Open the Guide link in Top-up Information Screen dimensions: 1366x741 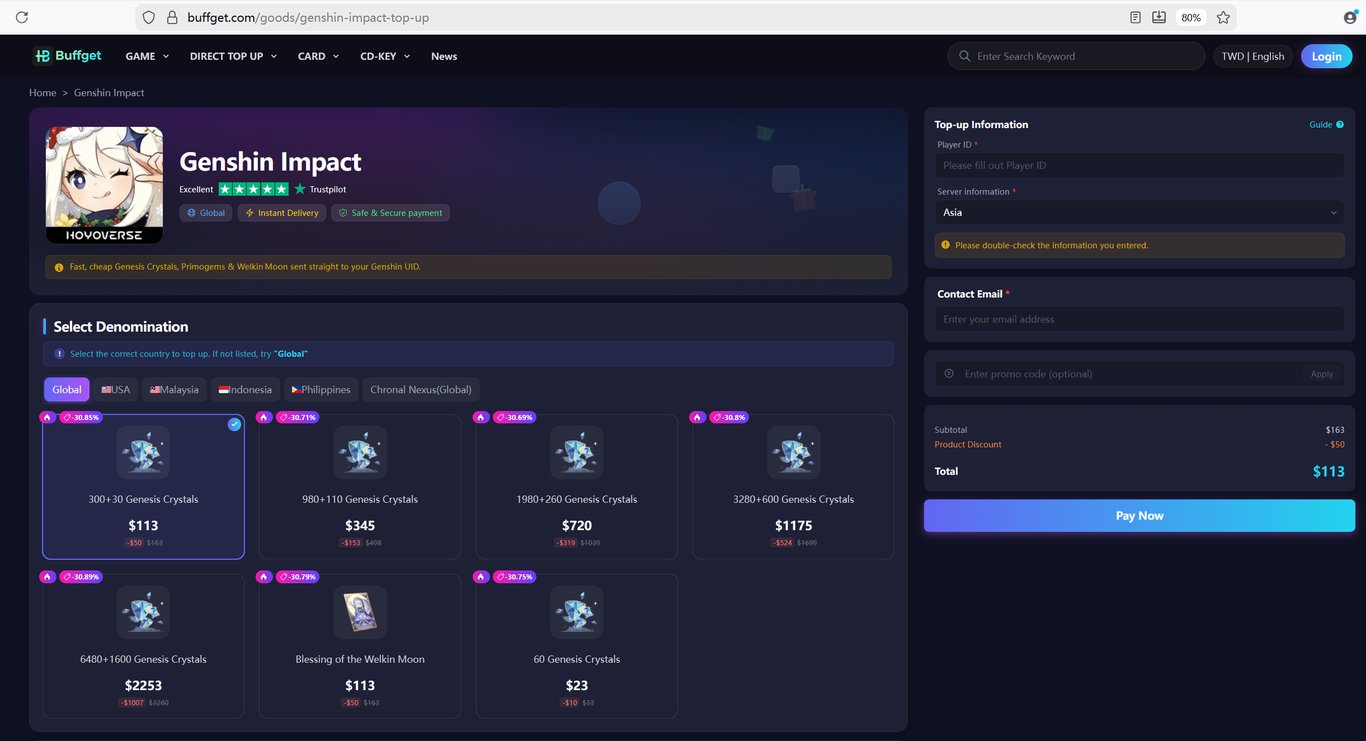point(1321,125)
